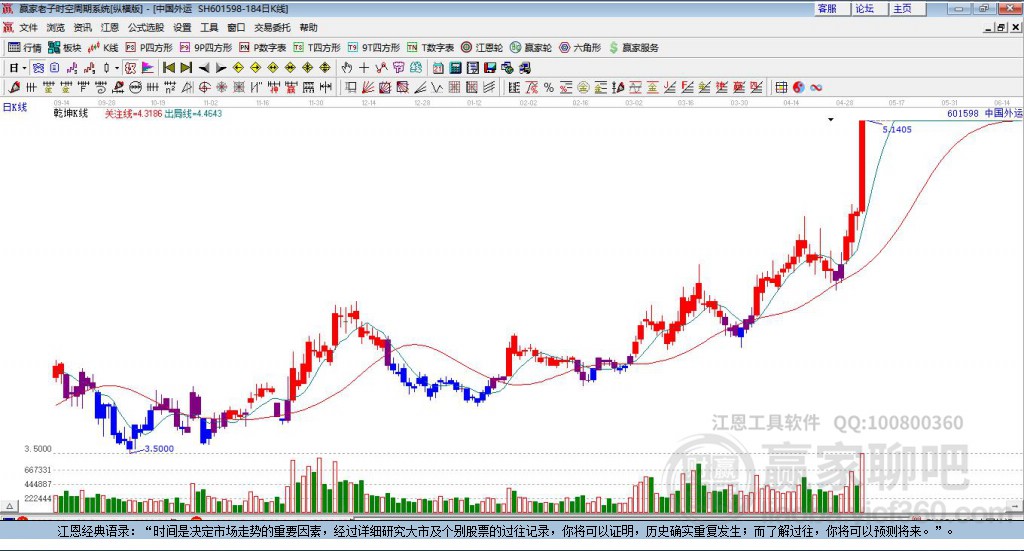Jump to first bar with green skip-back icon
1024x551 pixels.
coord(168,68)
